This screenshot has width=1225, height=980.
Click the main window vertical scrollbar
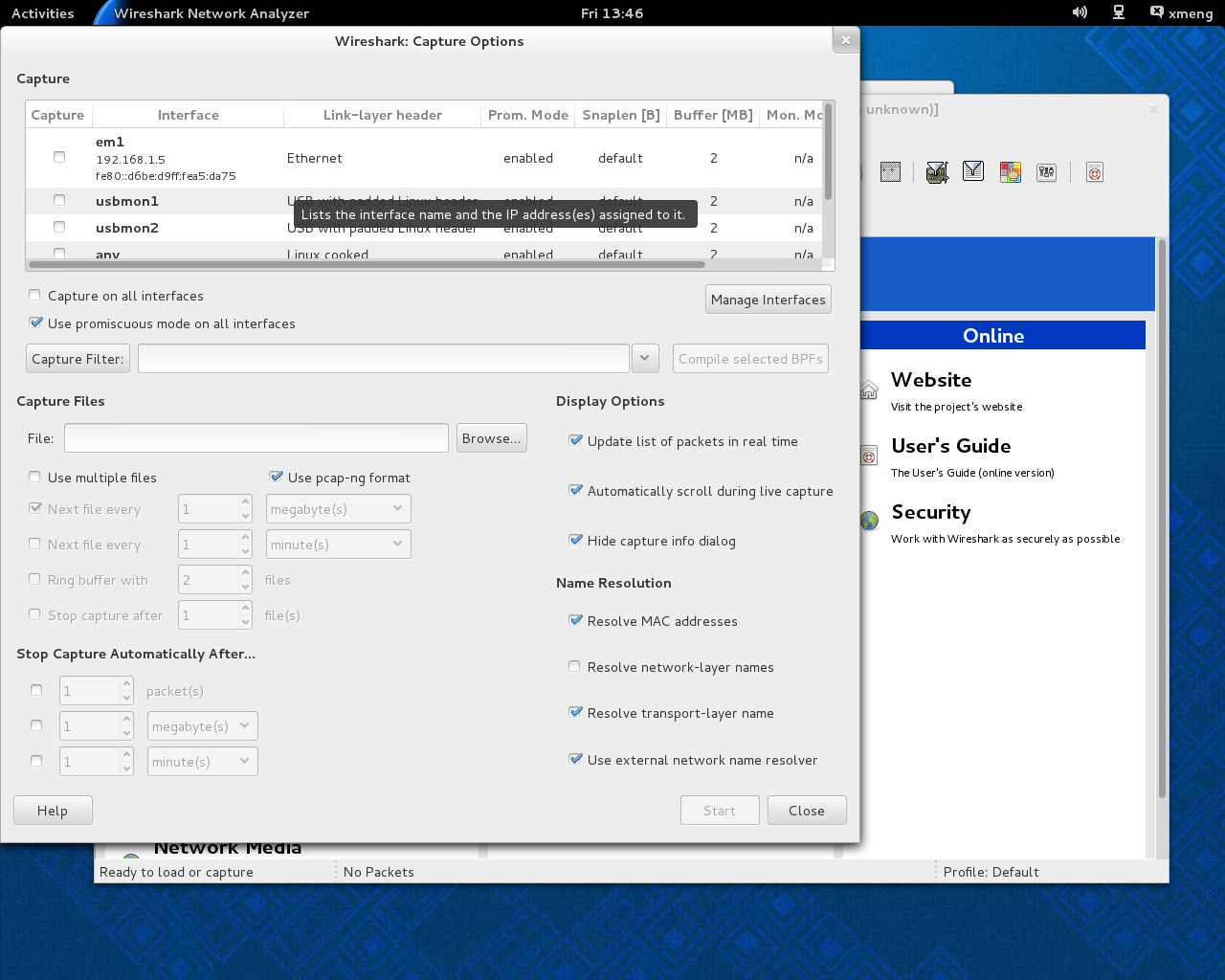click(x=1163, y=517)
